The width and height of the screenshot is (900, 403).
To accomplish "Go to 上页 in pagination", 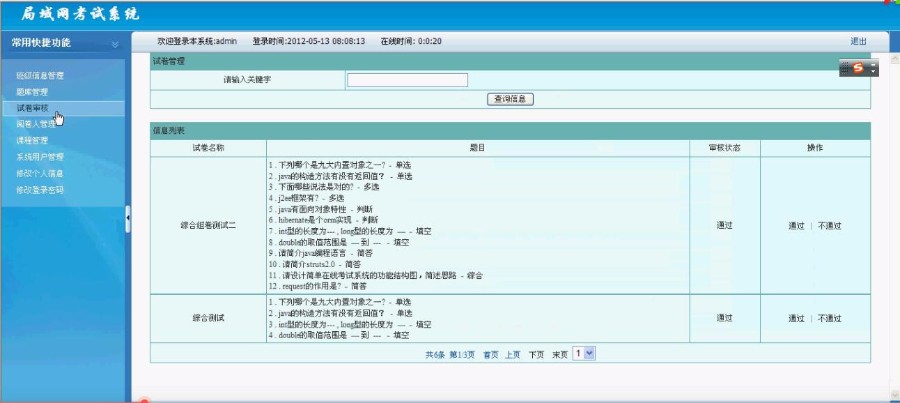I will (x=513, y=355).
